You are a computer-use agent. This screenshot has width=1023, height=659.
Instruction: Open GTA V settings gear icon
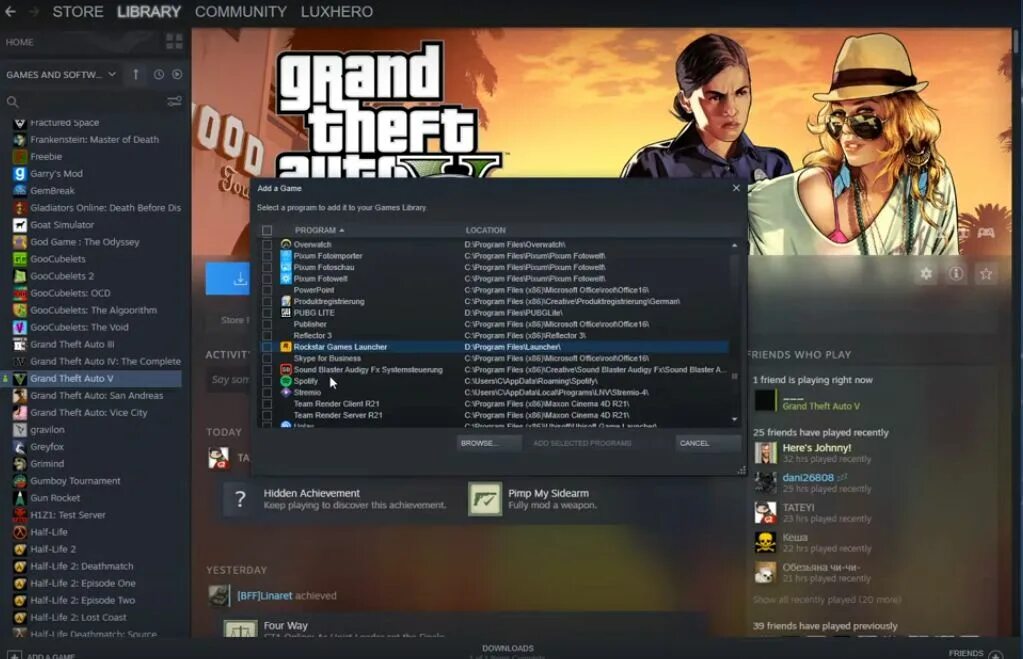pos(926,273)
